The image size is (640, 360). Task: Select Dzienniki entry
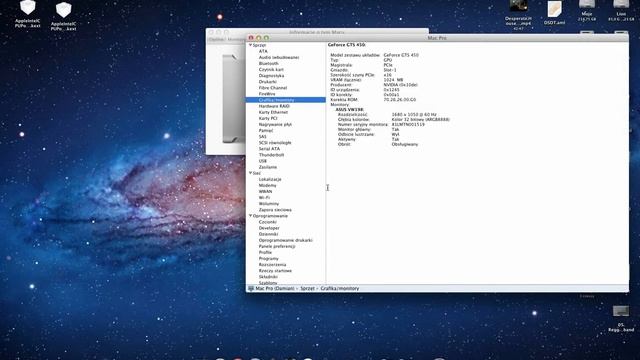pos(268,234)
